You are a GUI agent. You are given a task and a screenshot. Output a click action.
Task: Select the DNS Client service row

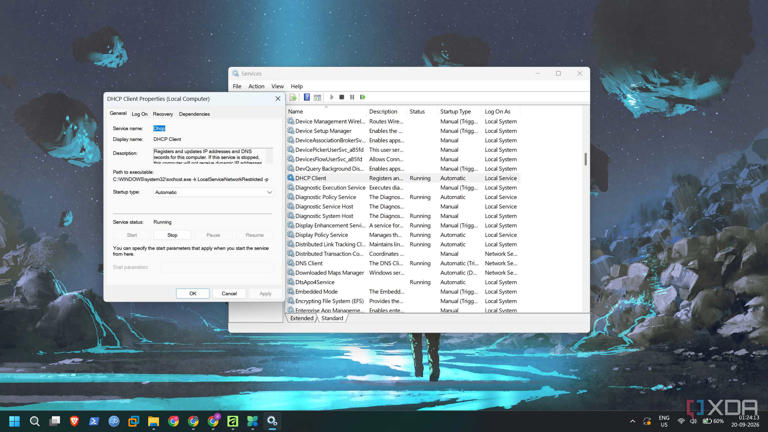coord(403,264)
